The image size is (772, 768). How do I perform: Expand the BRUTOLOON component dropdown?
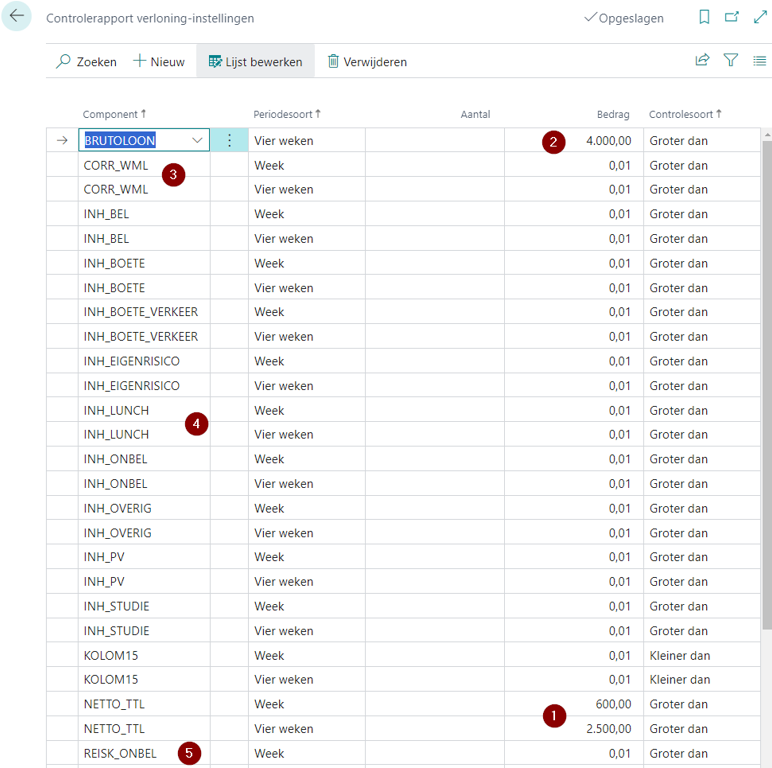click(197, 141)
